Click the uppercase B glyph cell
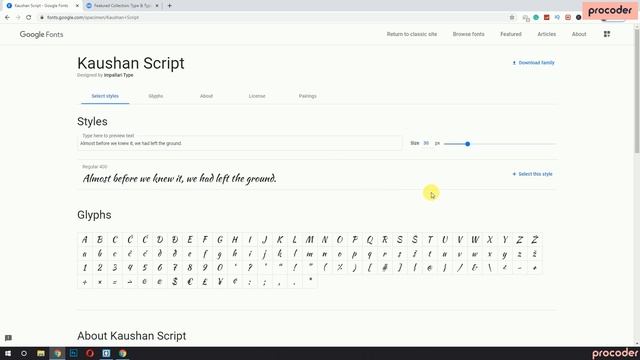 pyautogui.click(x=100, y=240)
